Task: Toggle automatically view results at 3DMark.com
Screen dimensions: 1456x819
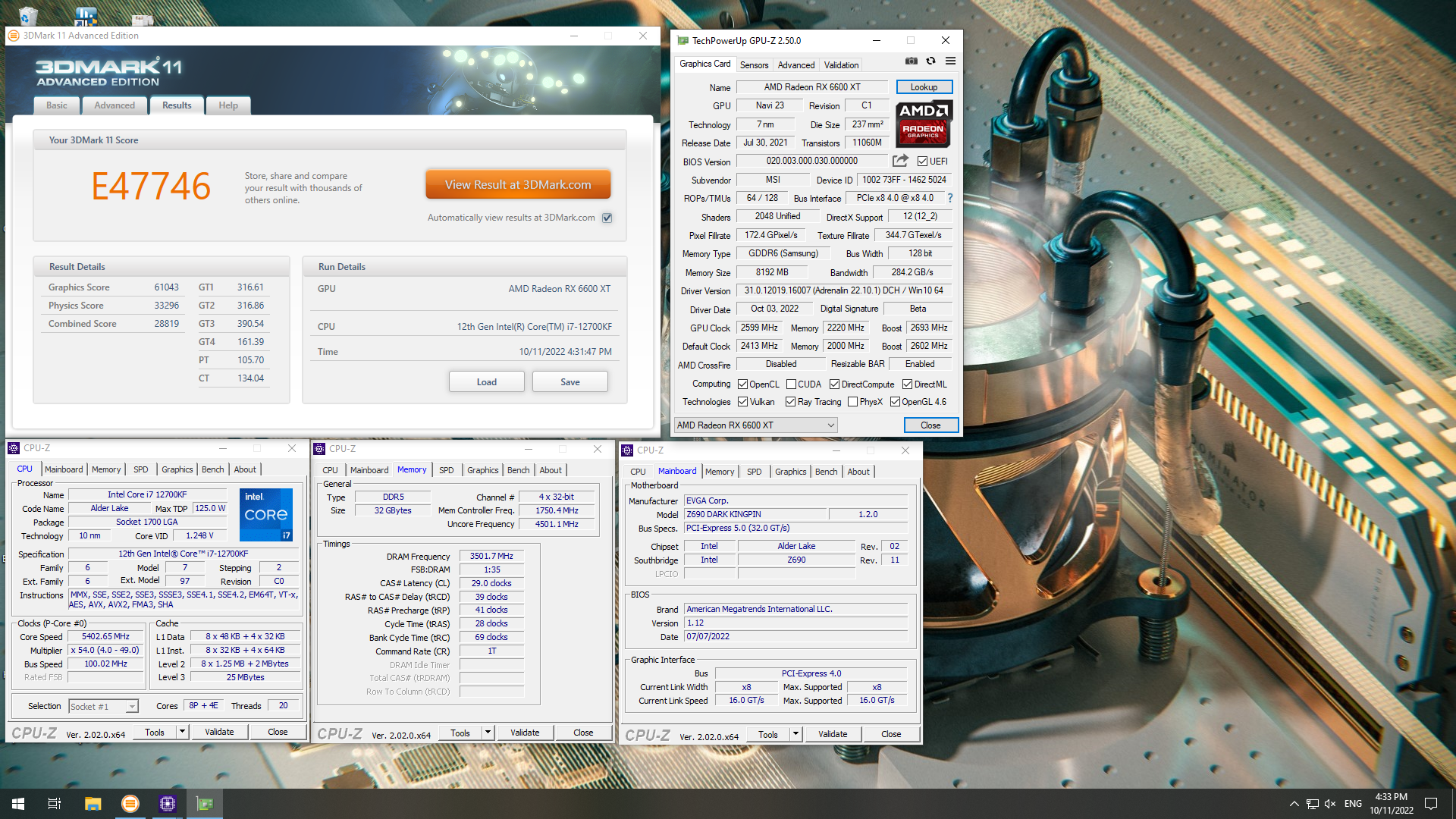Action: pos(607,218)
